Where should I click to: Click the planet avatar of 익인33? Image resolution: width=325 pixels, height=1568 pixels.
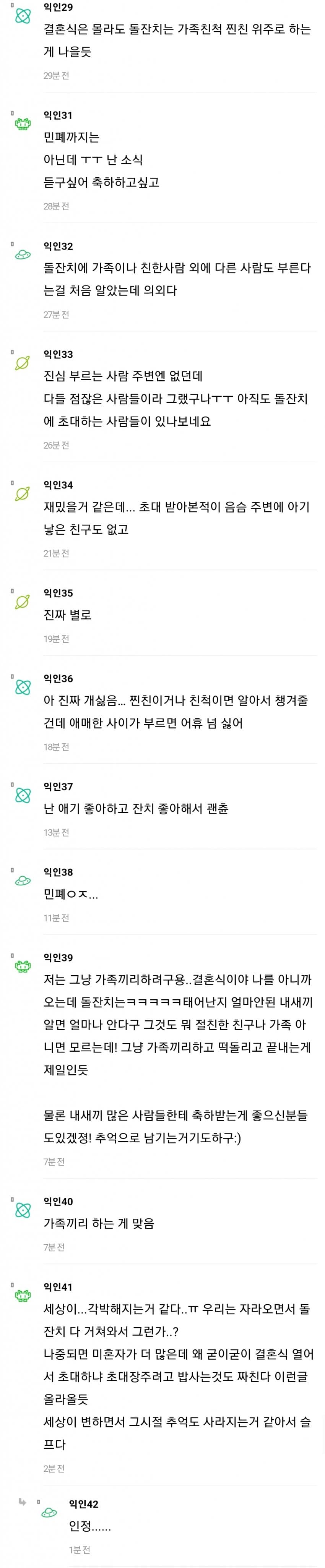coord(23,363)
